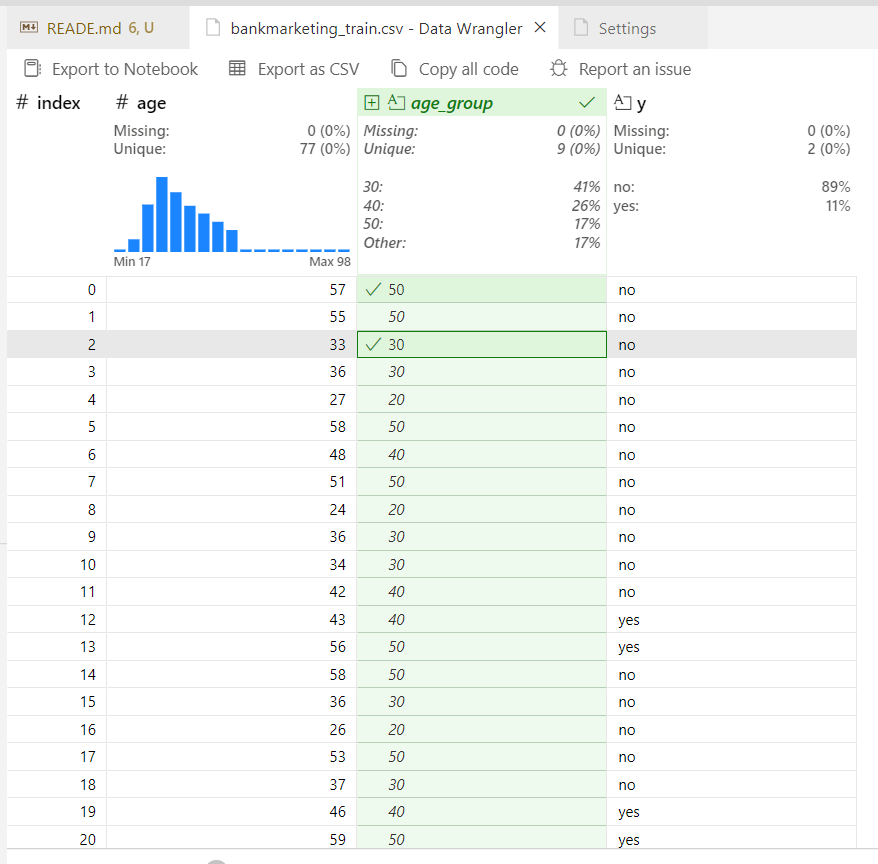Viewport: 878px width, 864px height.
Task: Switch to the READE.md tab
Action: [90, 28]
